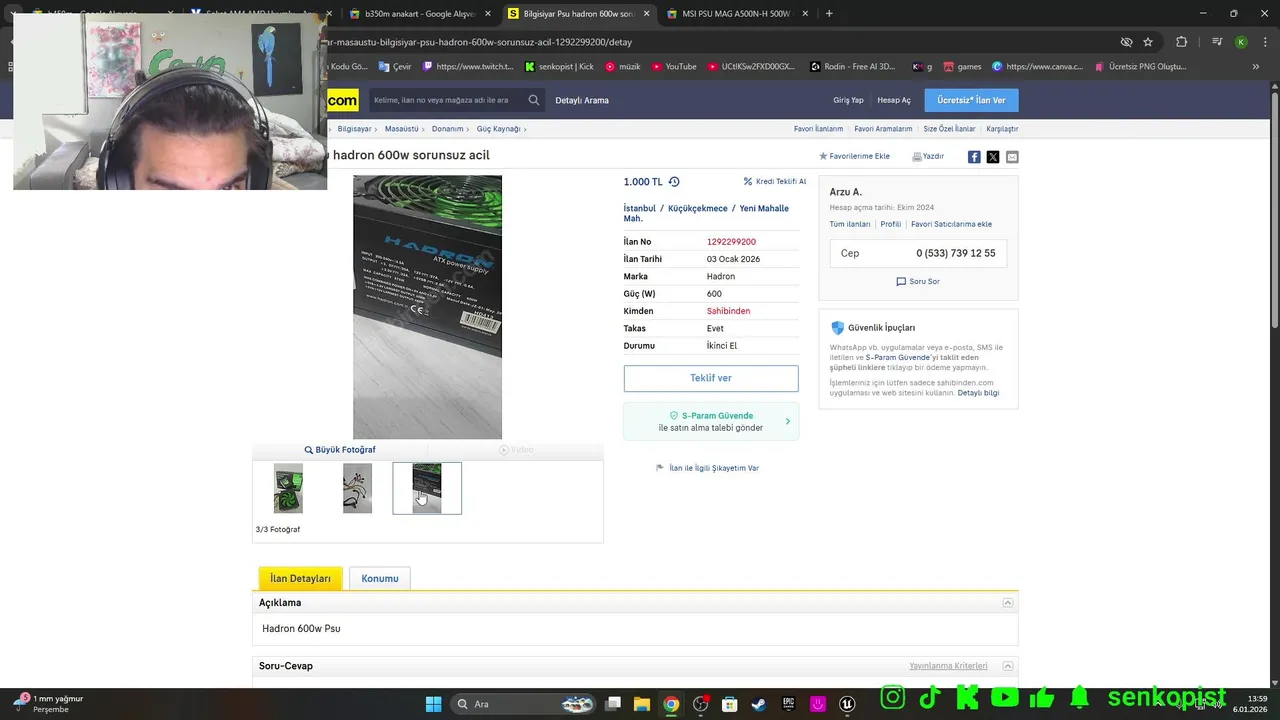The image size is (1280, 720).
Task: Click the Hesap Aç link
Action: (894, 100)
